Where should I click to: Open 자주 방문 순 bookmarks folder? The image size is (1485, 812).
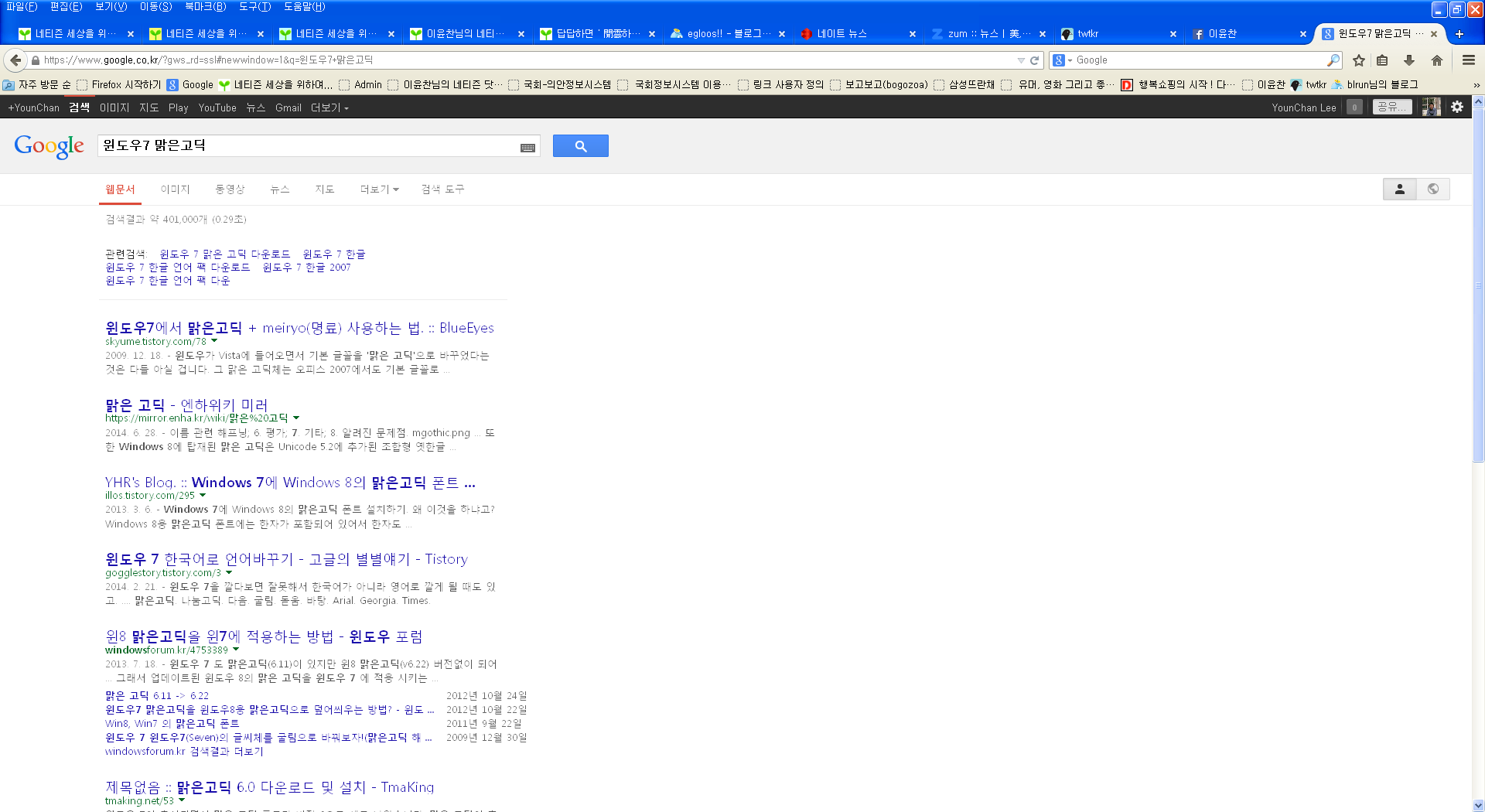tap(37, 85)
